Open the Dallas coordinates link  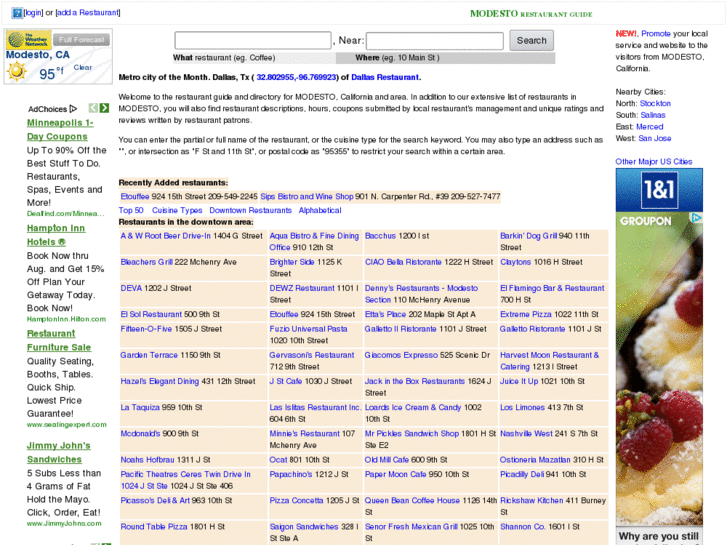pos(296,77)
